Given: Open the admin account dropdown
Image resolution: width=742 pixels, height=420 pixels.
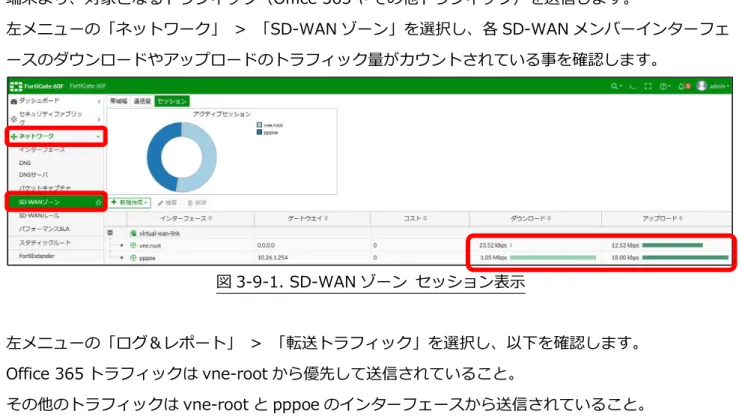Looking at the screenshot, I should pos(719,86).
